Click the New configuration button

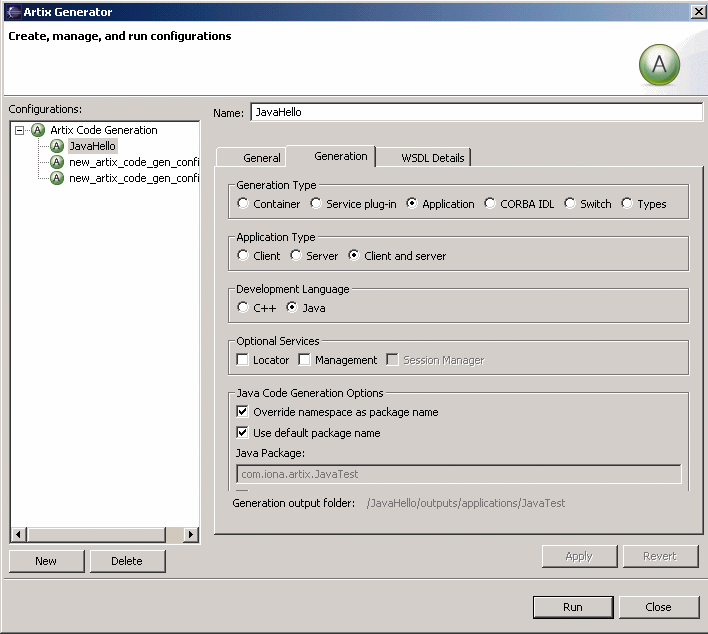46,561
